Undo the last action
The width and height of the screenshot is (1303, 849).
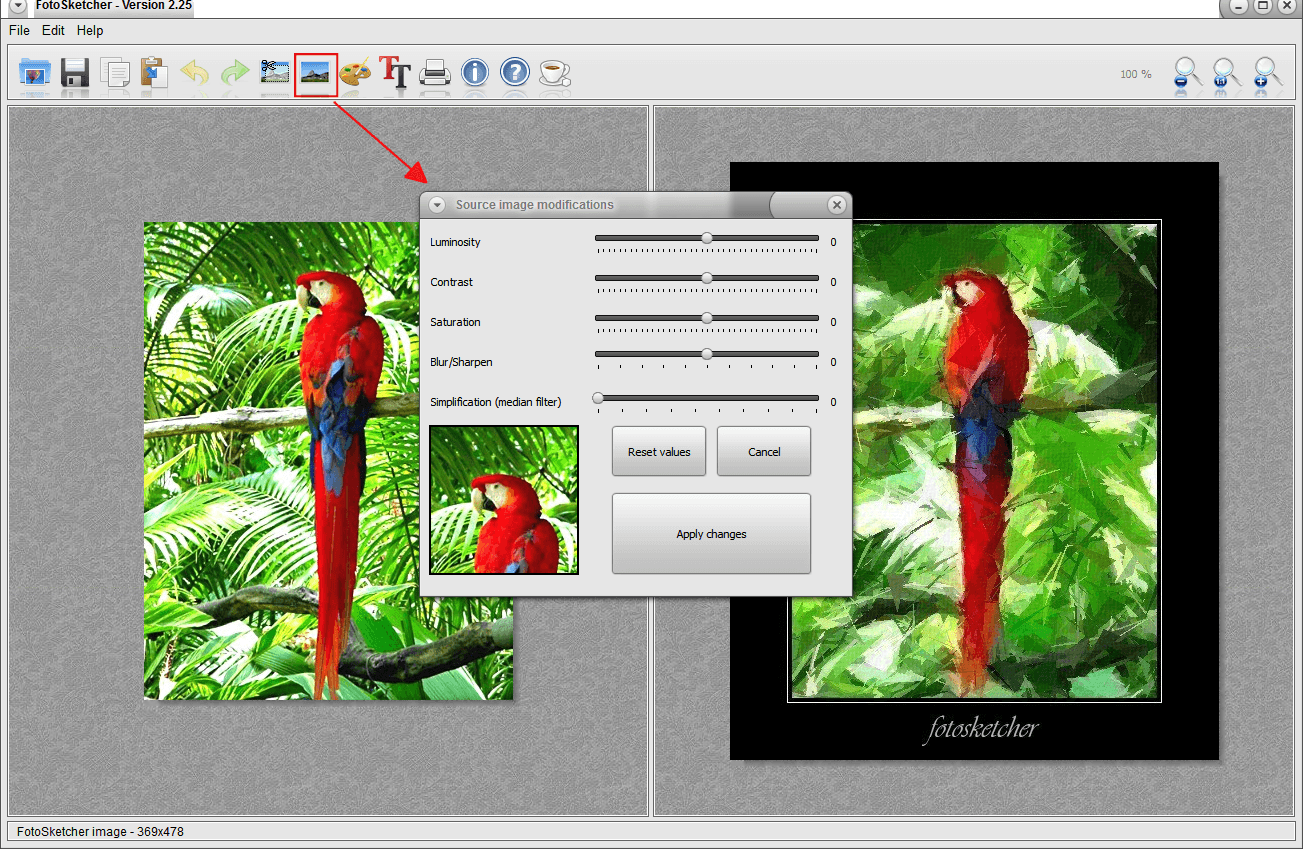pyautogui.click(x=195, y=73)
